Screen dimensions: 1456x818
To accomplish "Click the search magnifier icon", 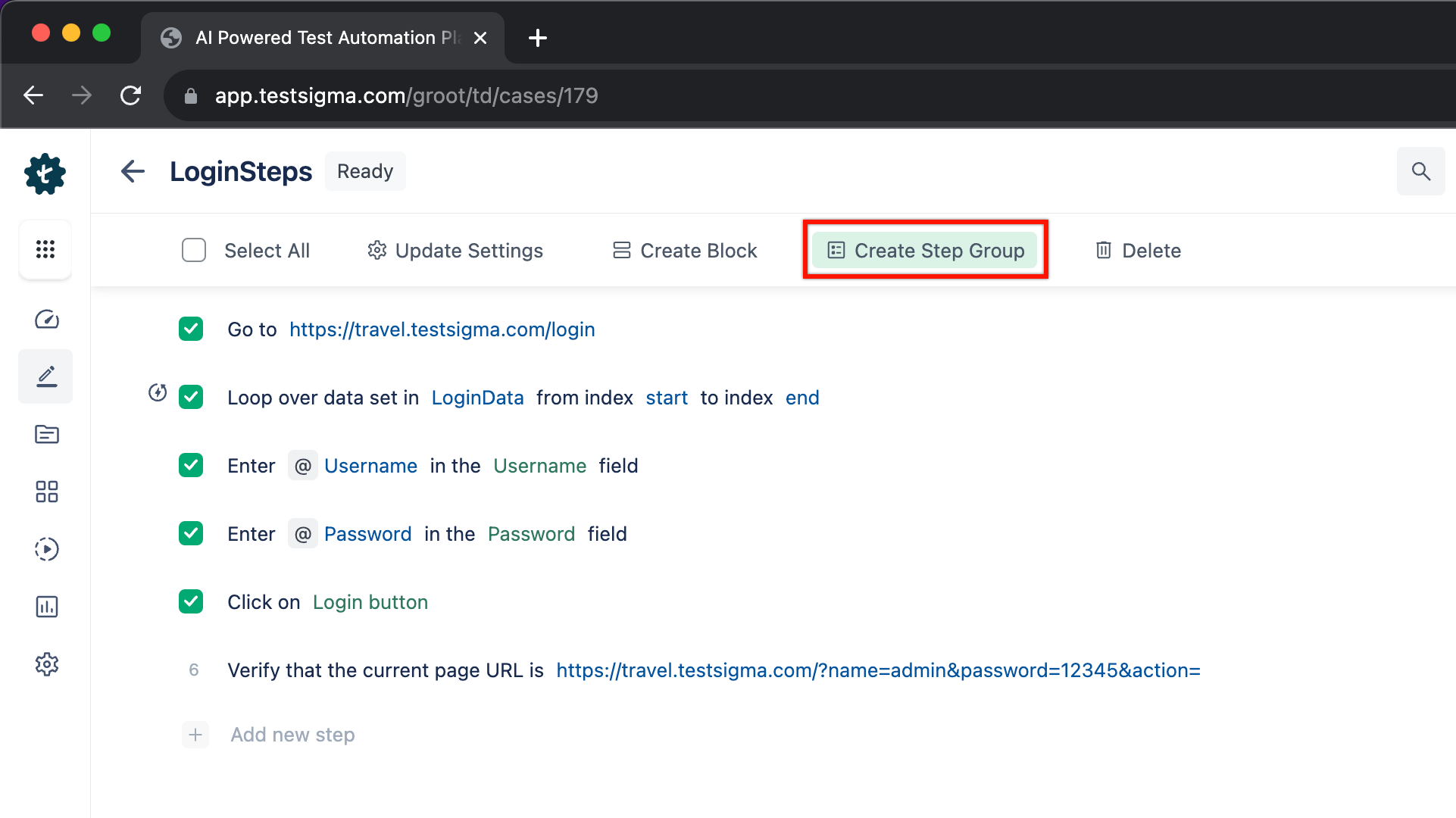I will 1421,171.
